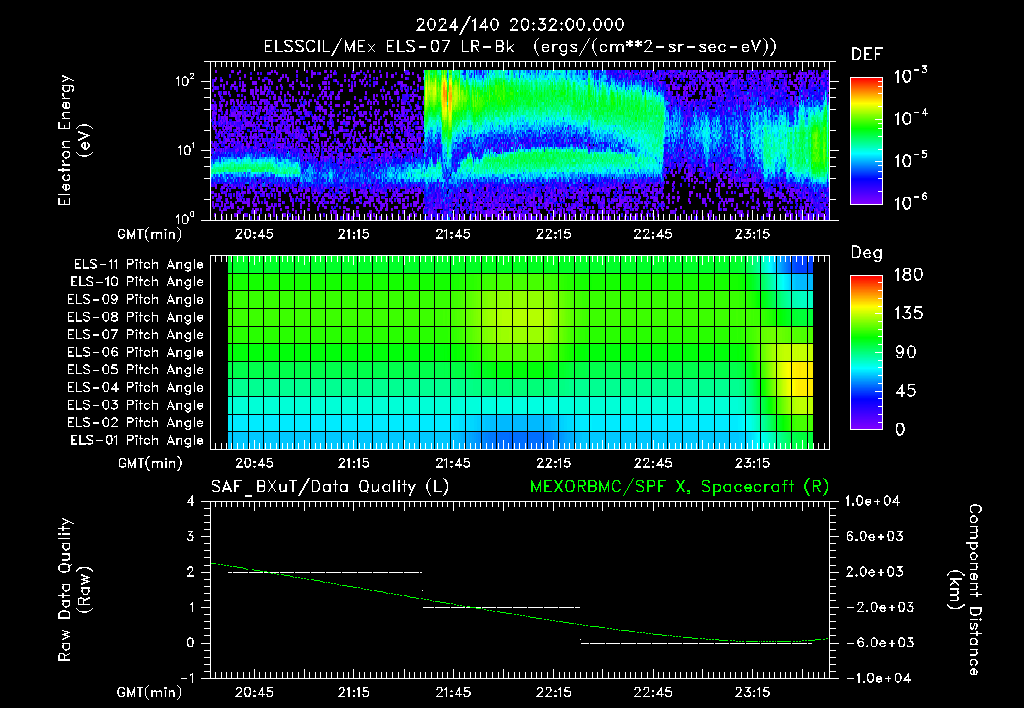Click the ELS-05 Pitch Angle row label
1024x708 pixels.
pos(135,370)
